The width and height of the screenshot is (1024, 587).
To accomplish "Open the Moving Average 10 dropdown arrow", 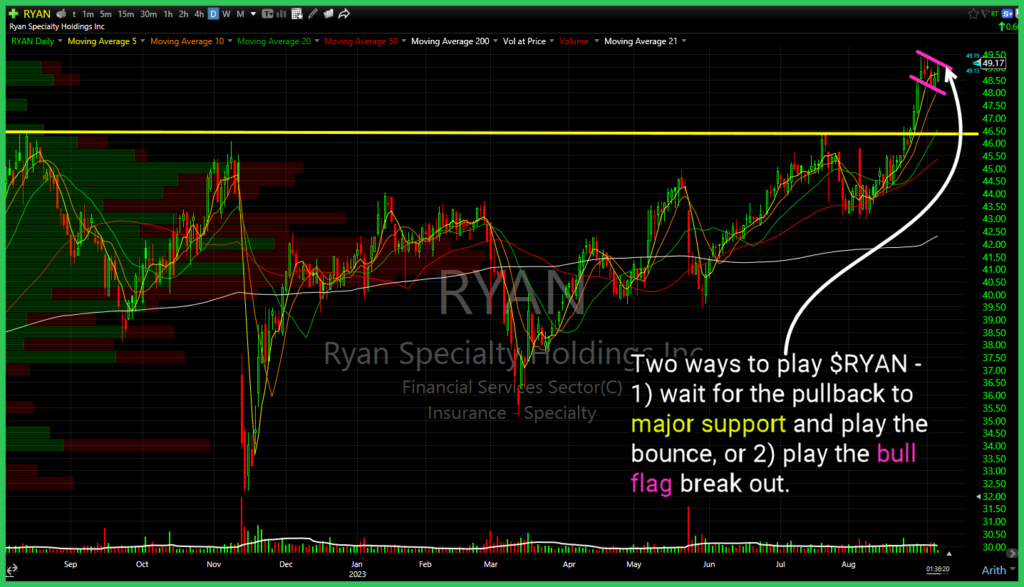I will click(230, 41).
